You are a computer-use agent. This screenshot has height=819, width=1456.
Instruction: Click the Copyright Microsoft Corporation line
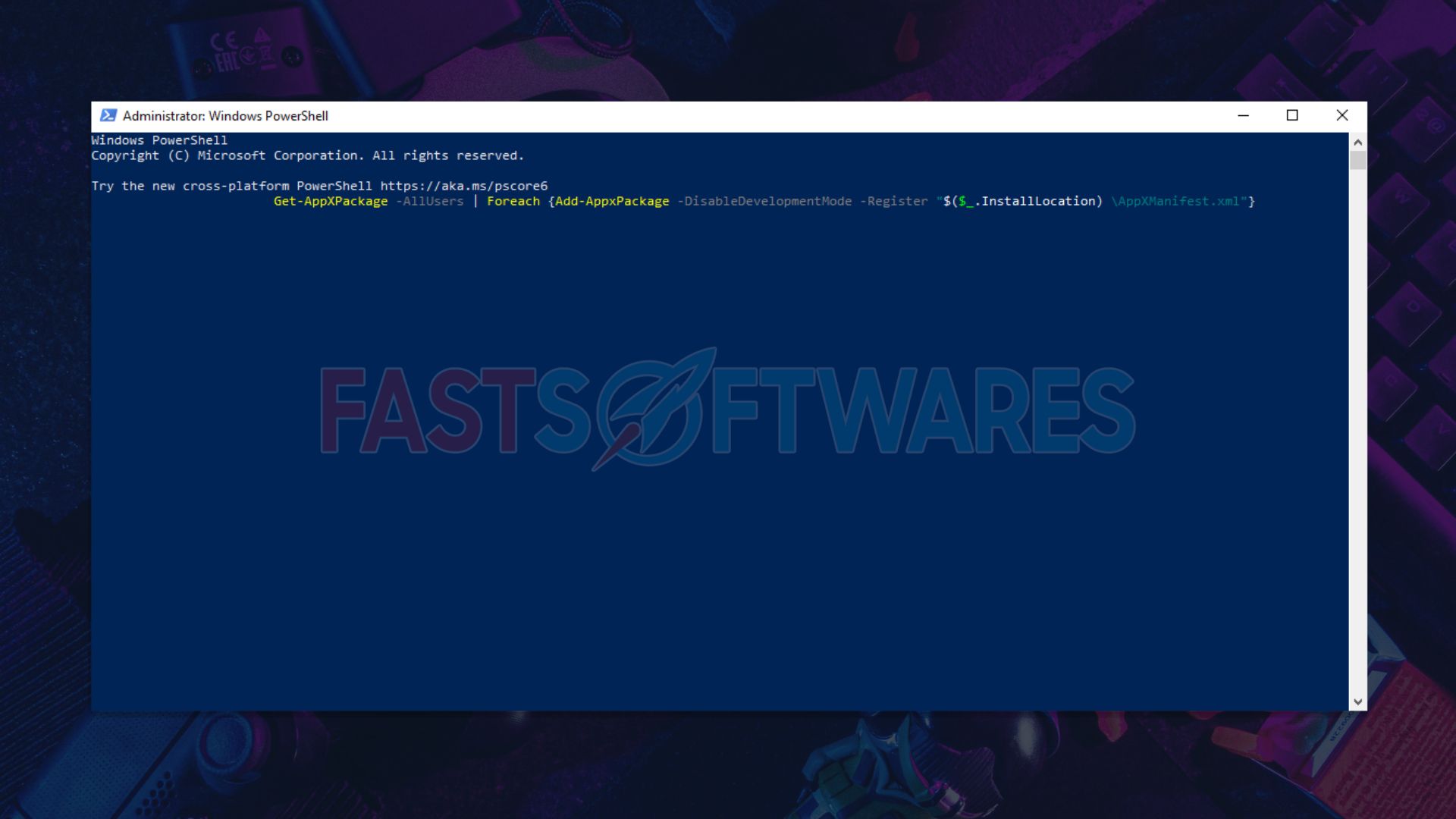tap(308, 155)
